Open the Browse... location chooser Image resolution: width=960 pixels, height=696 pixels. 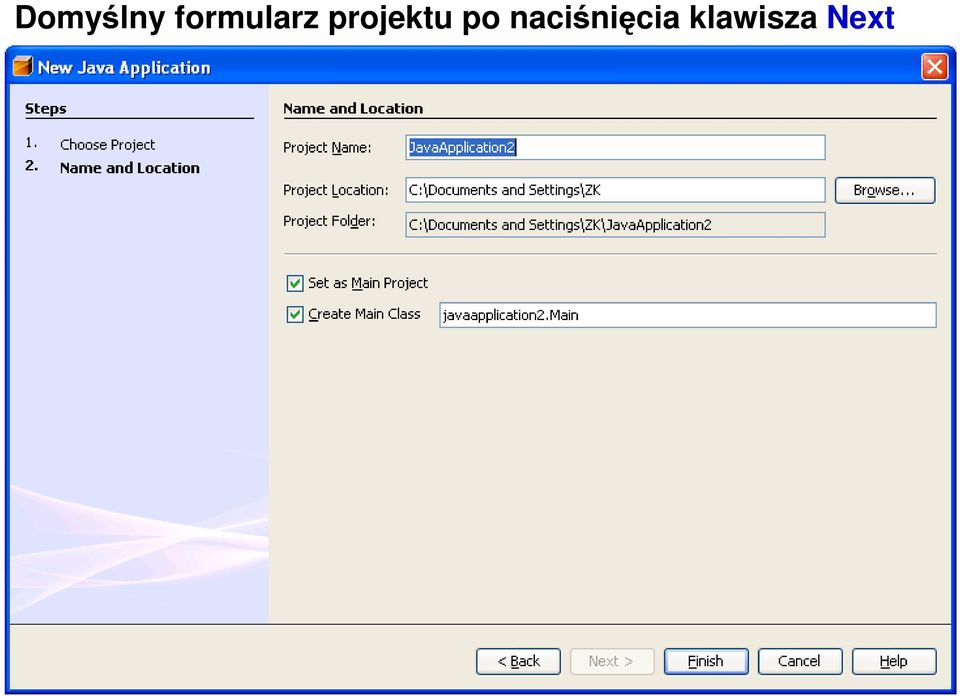(x=885, y=190)
